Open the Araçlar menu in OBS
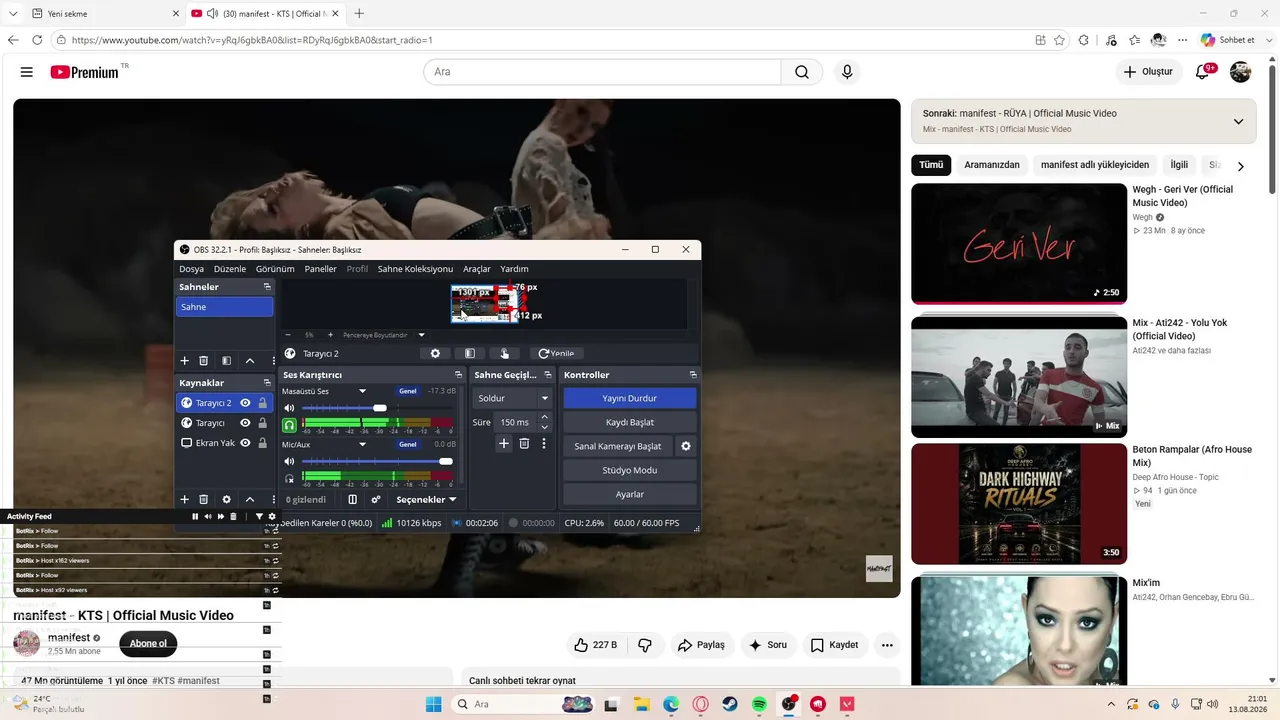Image resolution: width=1280 pixels, height=720 pixels. coord(477,269)
